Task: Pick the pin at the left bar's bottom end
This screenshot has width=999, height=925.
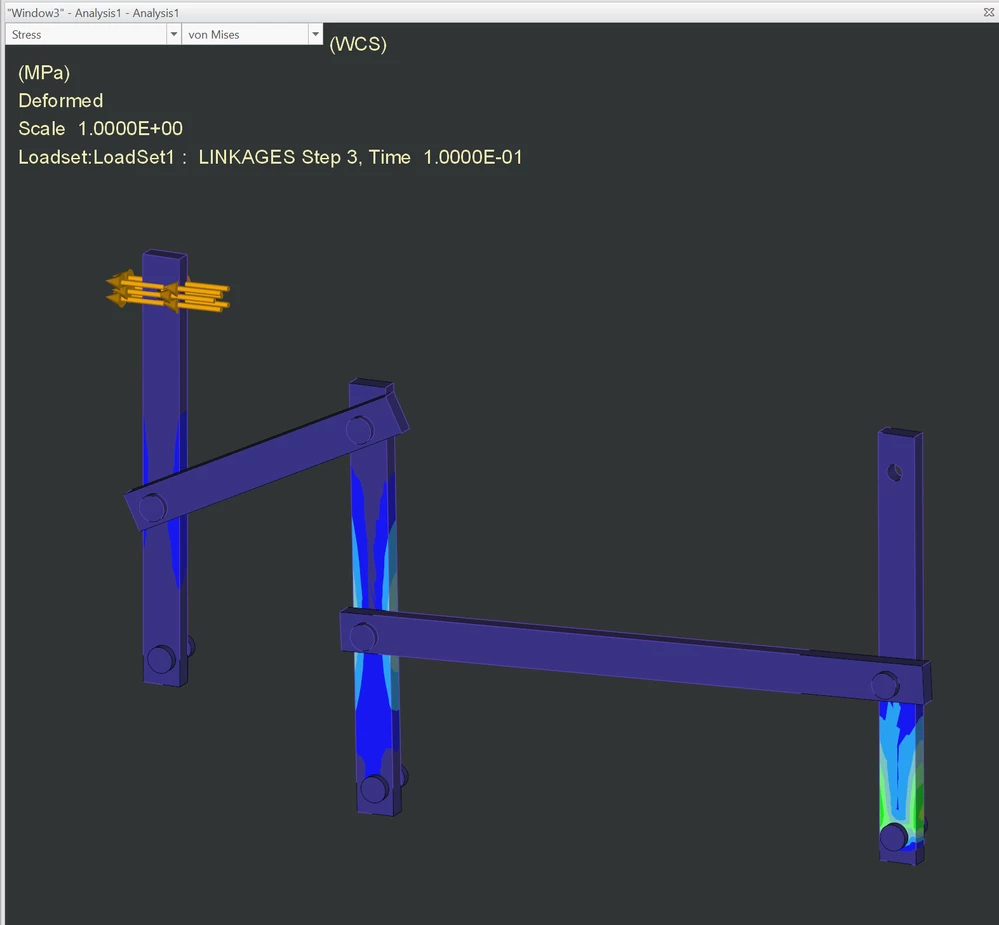Action: coord(161,659)
